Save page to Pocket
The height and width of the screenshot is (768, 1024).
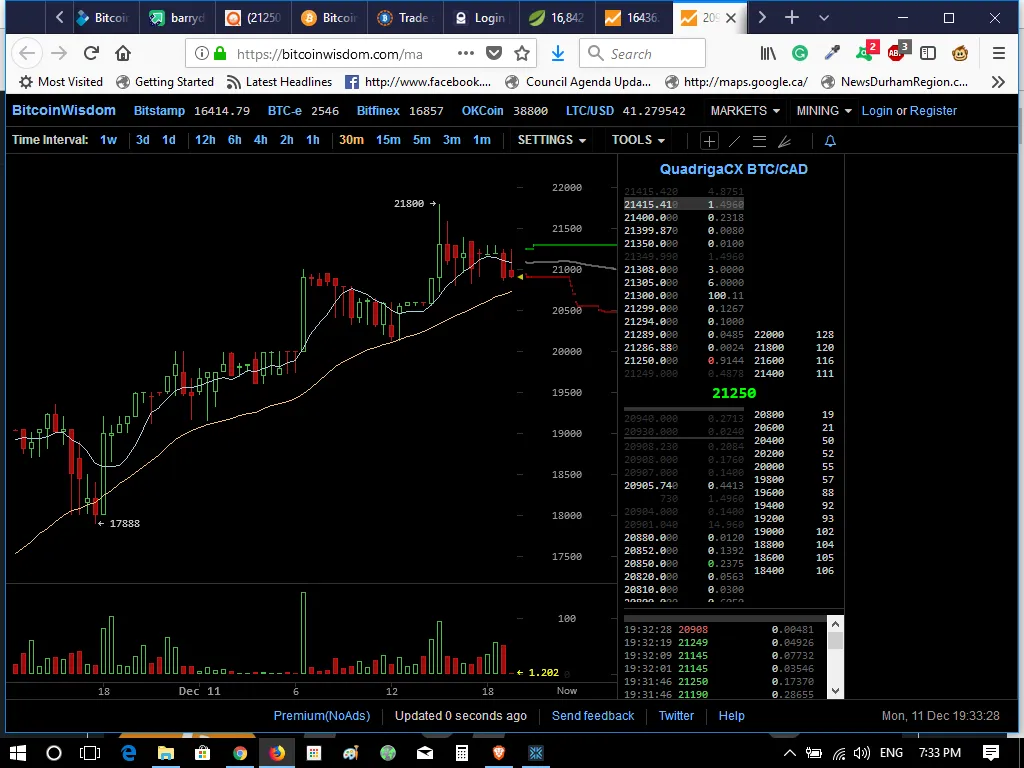tap(494, 54)
